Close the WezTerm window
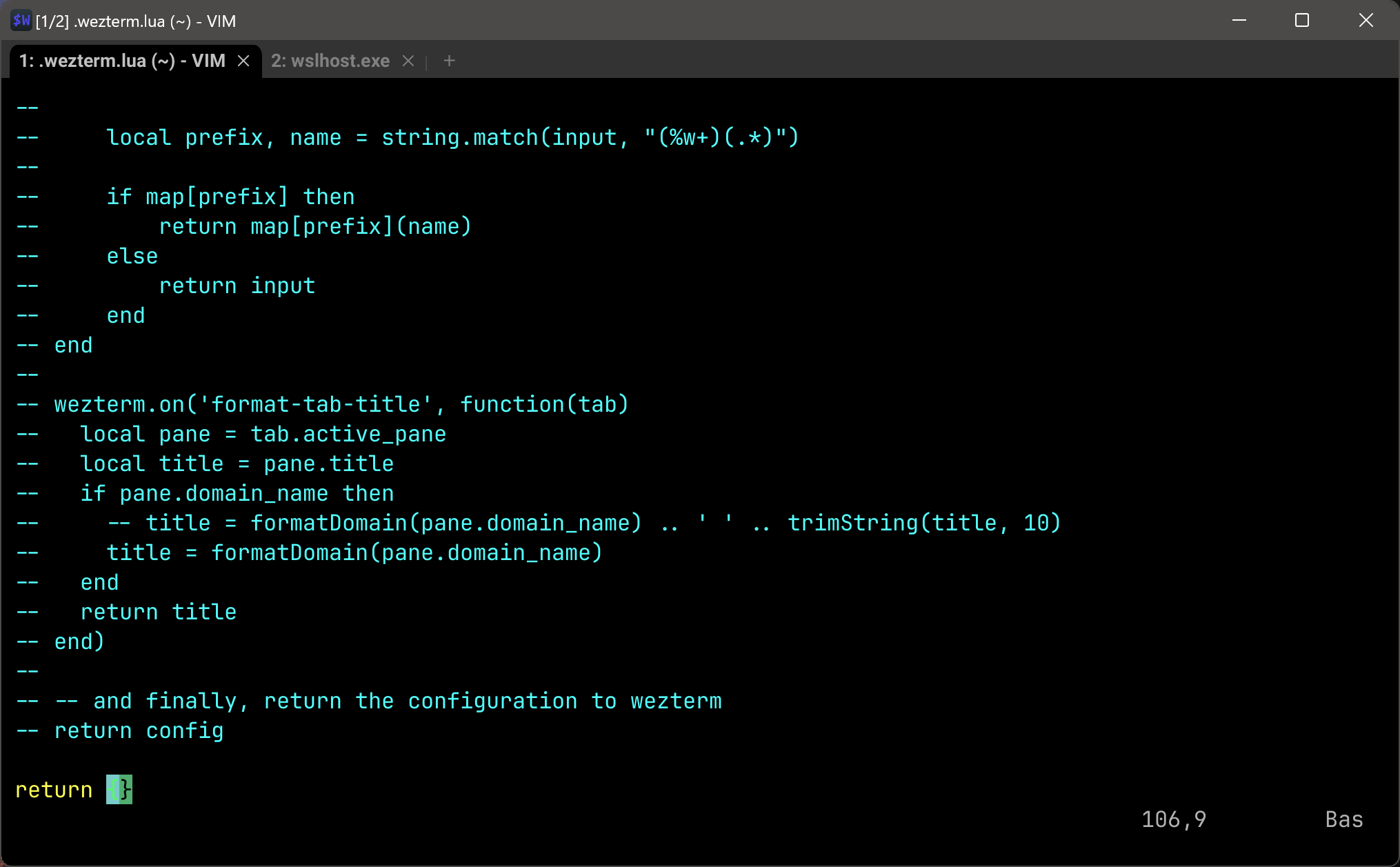1400x867 pixels. tap(1366, 21)
